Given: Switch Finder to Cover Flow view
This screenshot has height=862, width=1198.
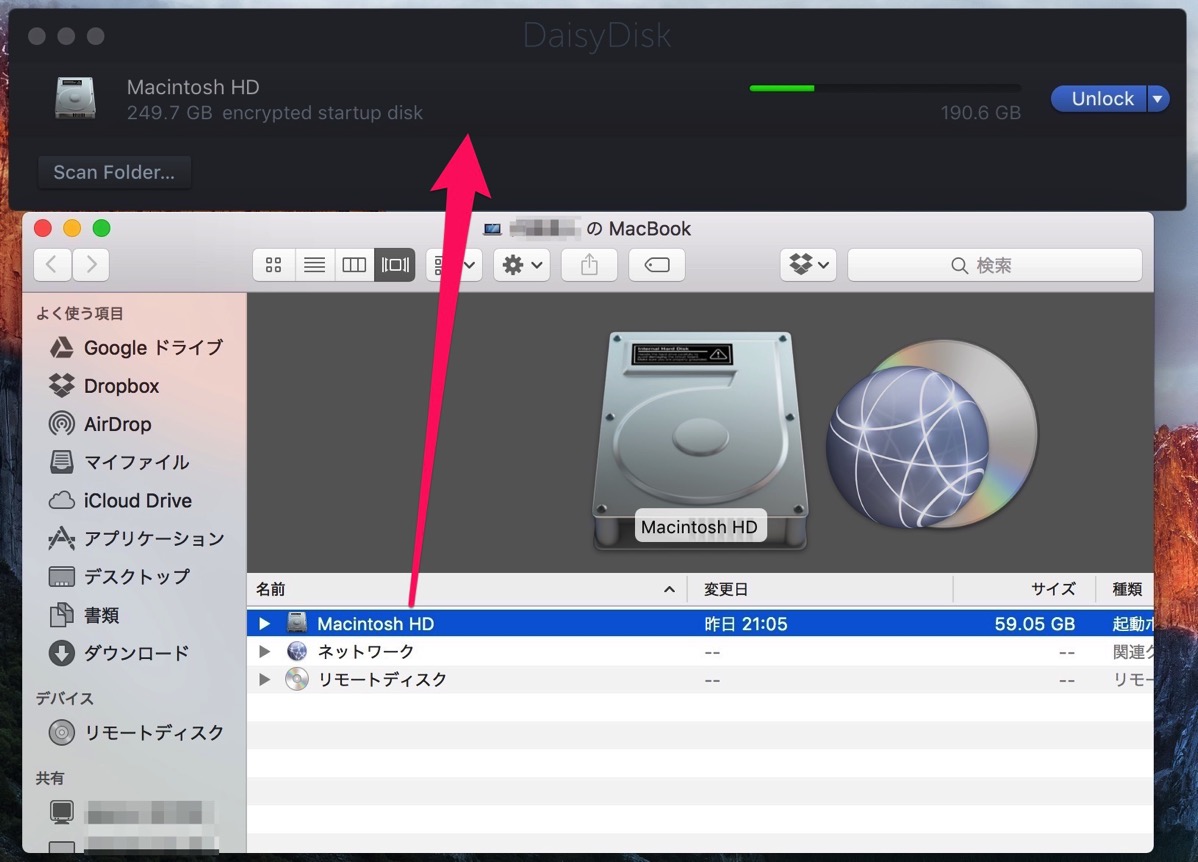Looking at the screenshot, I should 394,264.
